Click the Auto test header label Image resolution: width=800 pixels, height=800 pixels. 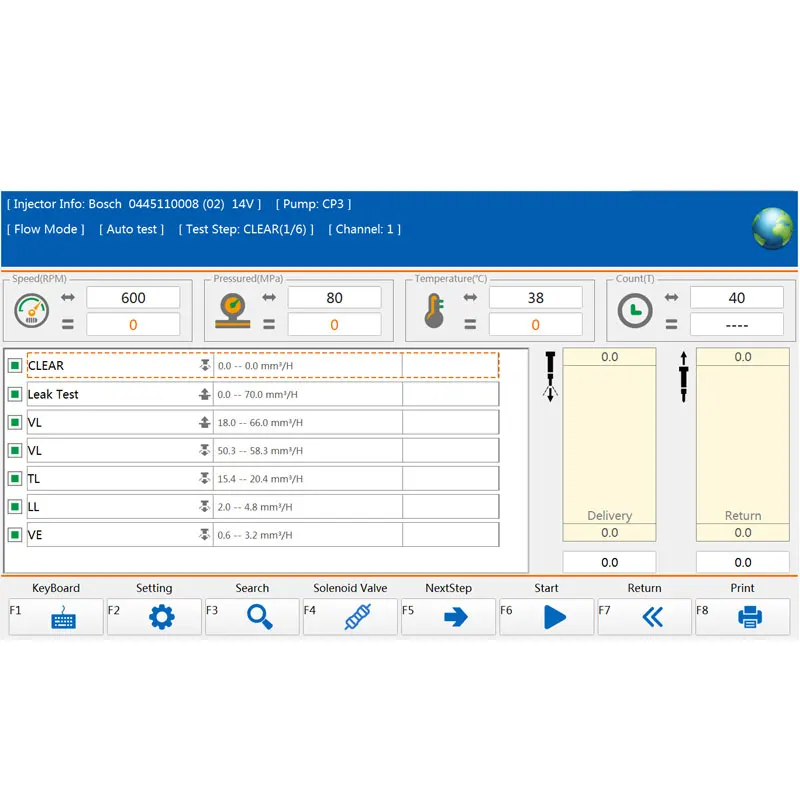[132, 229]
